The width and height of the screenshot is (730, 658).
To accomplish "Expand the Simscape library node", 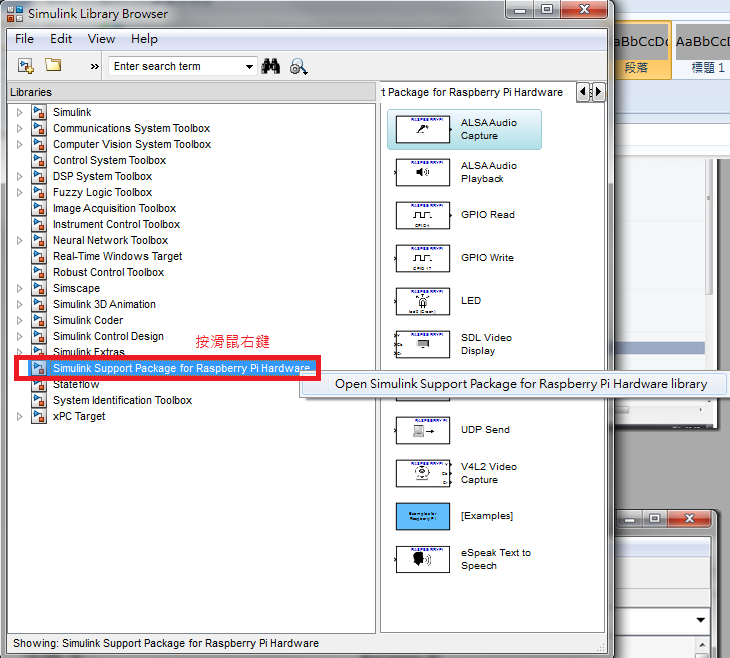I will tap(20, 288).
